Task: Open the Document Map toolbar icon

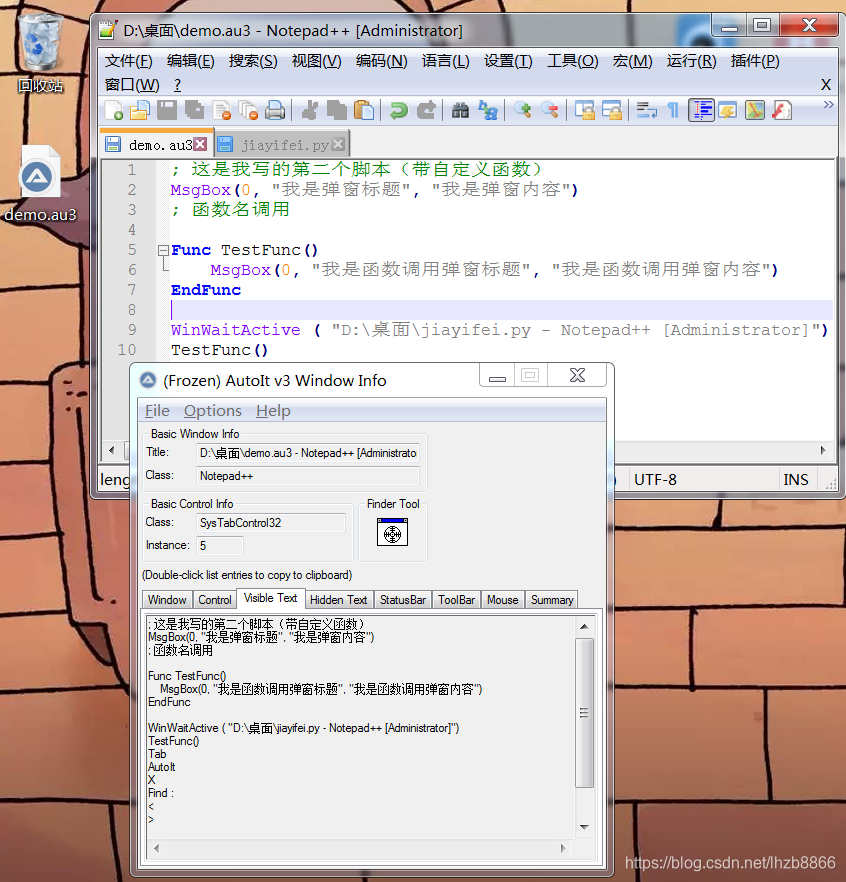Action: 755,110
